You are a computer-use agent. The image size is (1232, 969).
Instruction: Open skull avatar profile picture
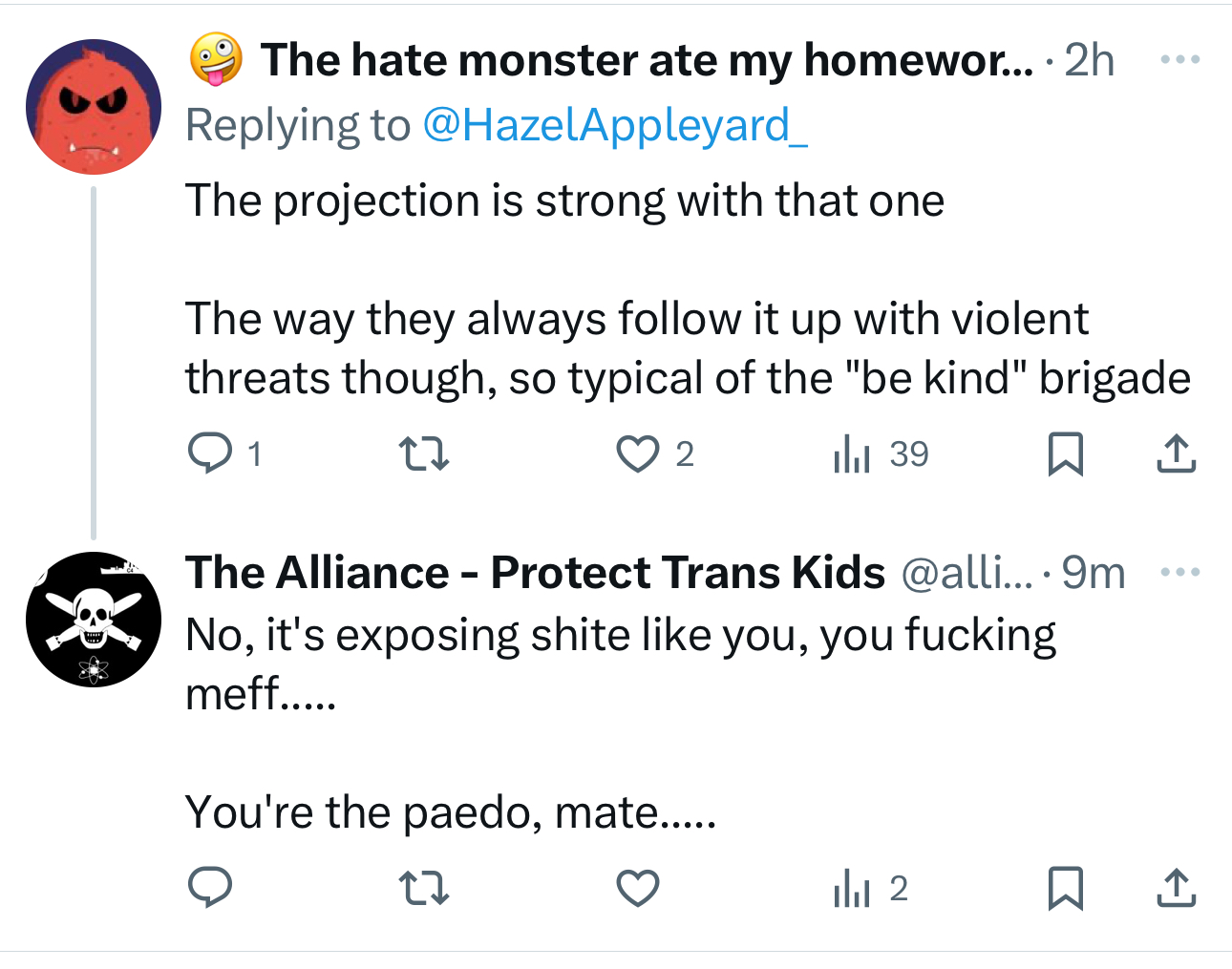click(x=94, y=619)
